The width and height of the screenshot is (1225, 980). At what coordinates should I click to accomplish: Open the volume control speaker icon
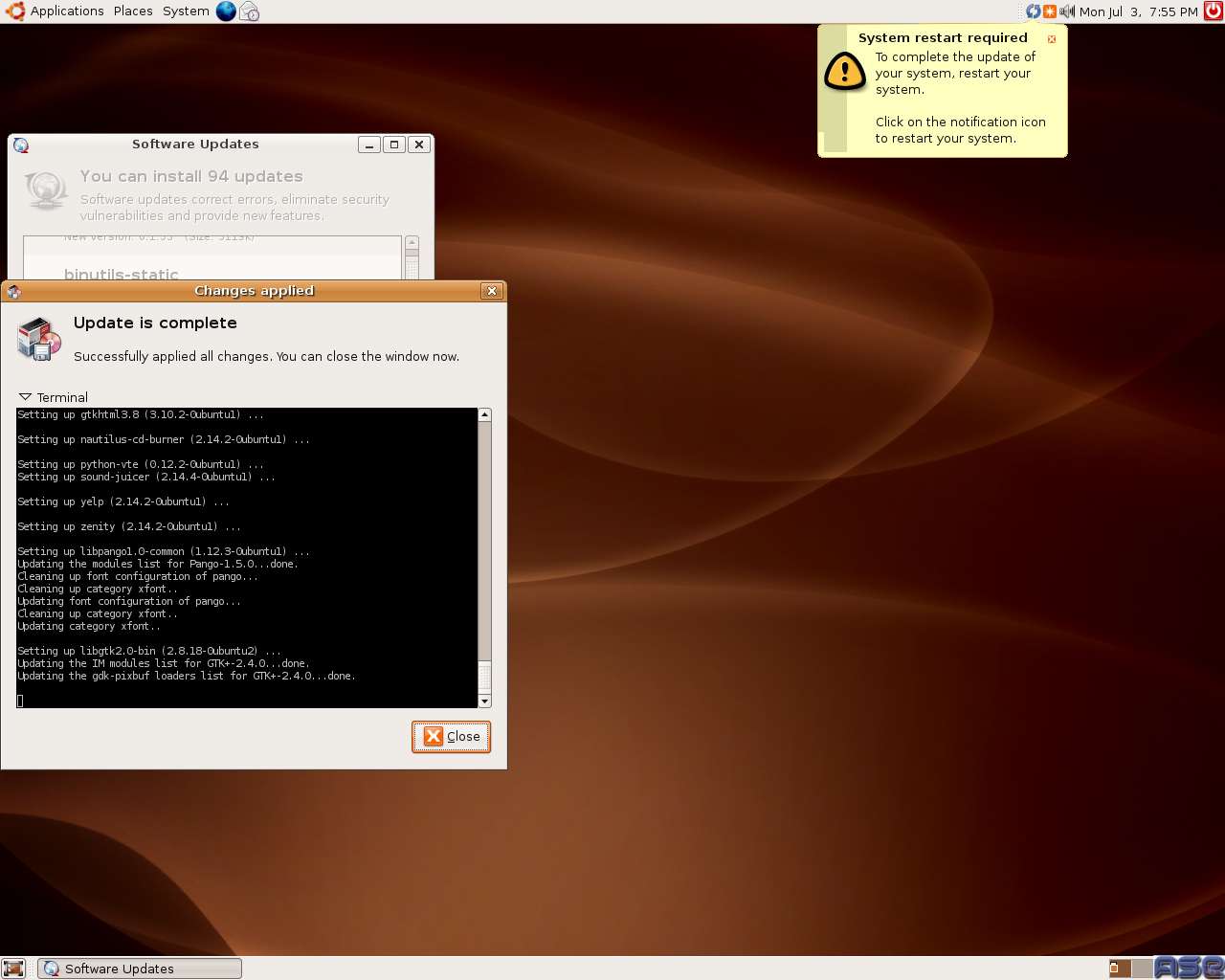coord(1067,11)
